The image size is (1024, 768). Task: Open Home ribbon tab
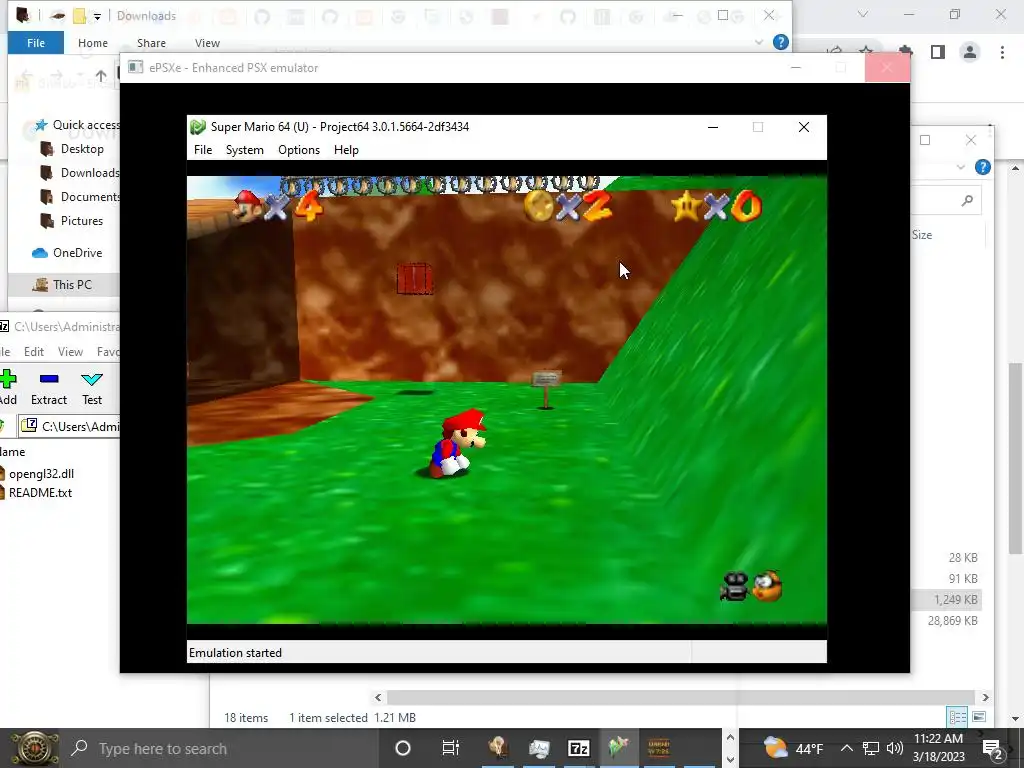(x=93, y=42)
